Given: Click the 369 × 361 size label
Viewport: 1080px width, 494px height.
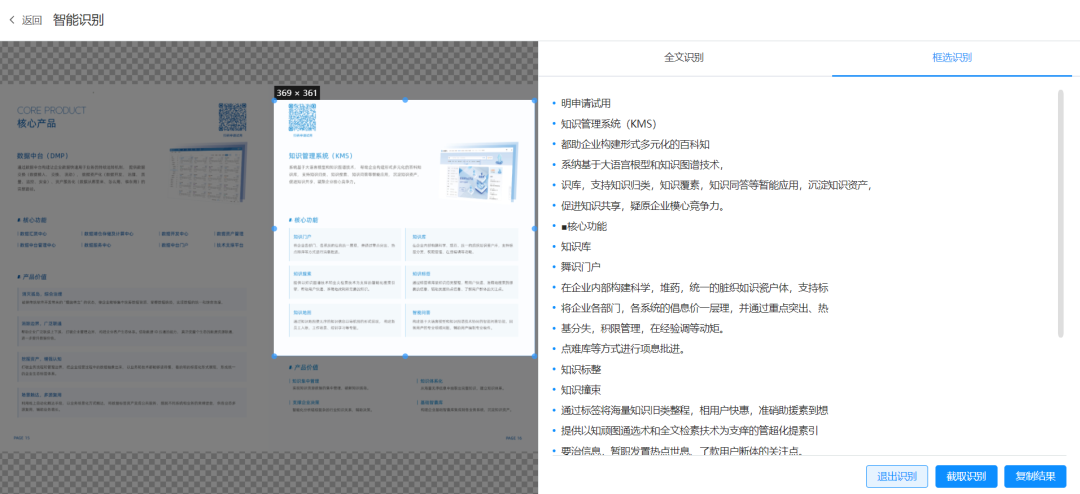Looking at the screenshot, I should (x=297, y=93).
